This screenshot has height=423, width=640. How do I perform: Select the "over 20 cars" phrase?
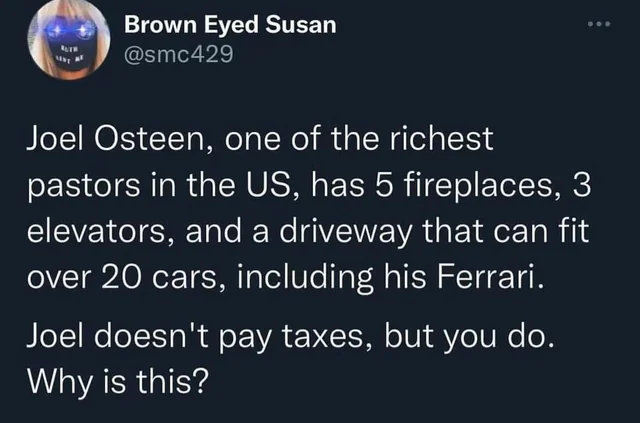(x=122, y=277)
